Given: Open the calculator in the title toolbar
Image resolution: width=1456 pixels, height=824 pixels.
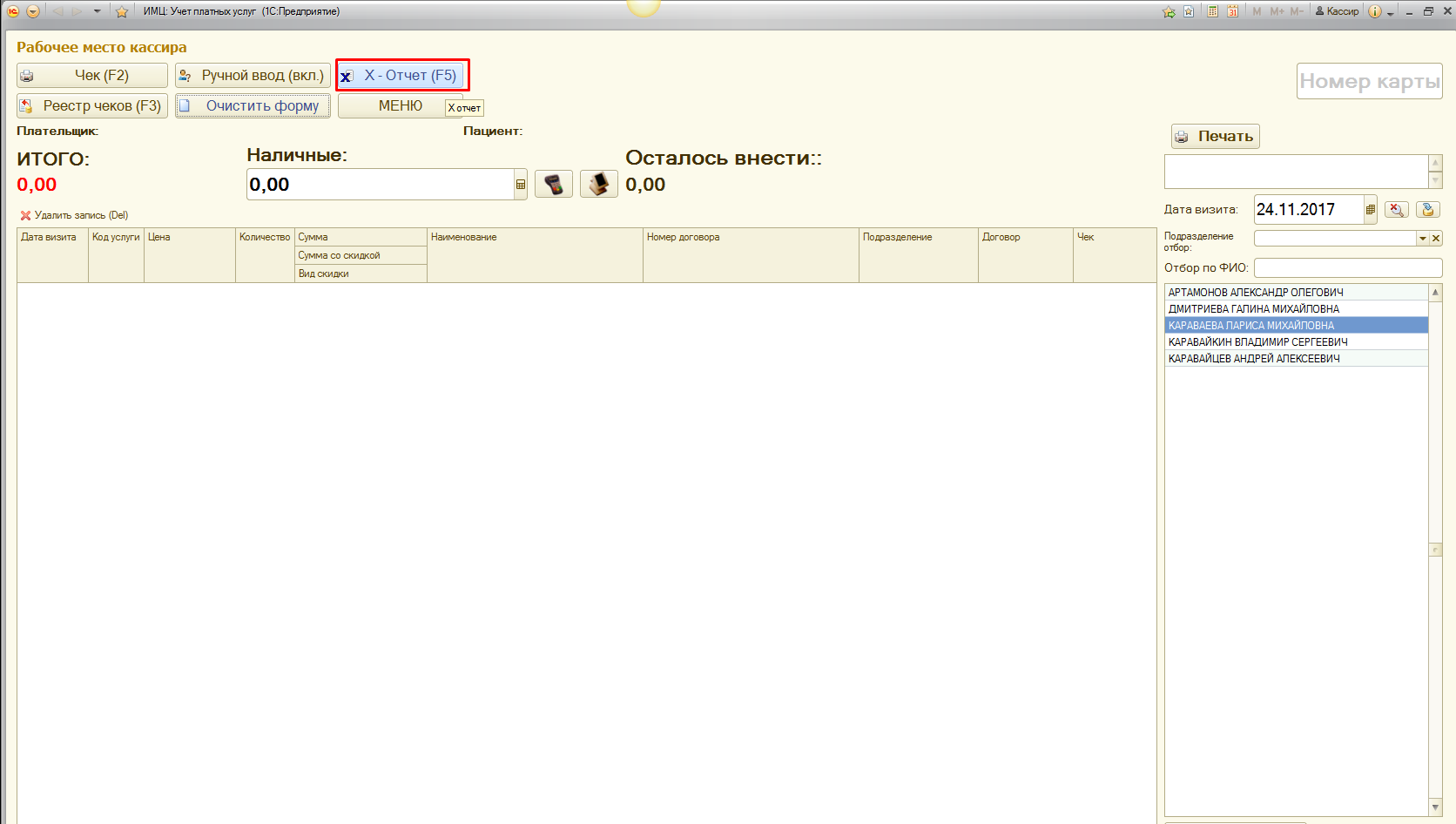Looking at the screenshot, I should (1212, 11).
